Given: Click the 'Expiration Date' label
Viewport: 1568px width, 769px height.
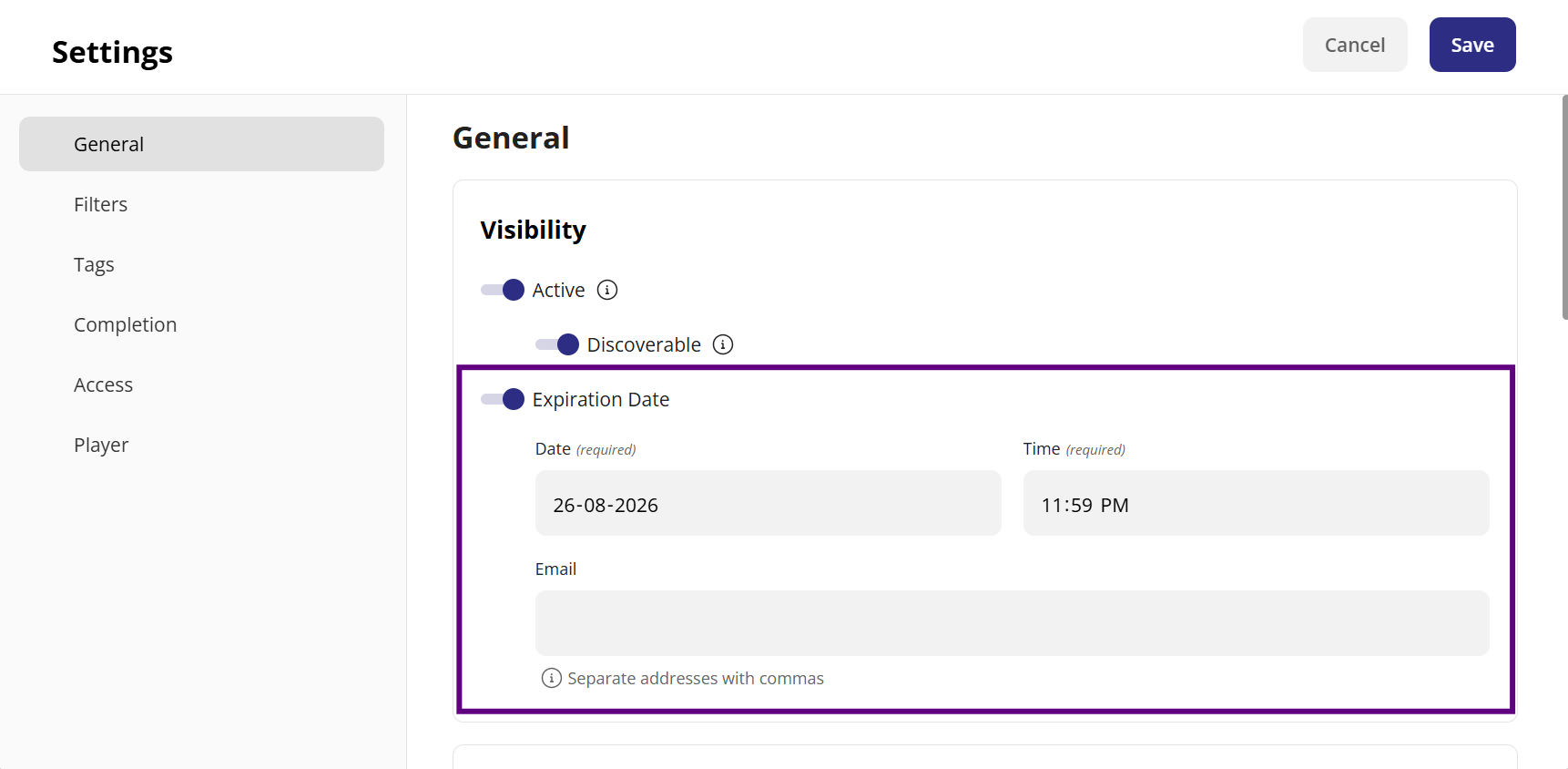Looking at the screenshot, I should point(601,399).
